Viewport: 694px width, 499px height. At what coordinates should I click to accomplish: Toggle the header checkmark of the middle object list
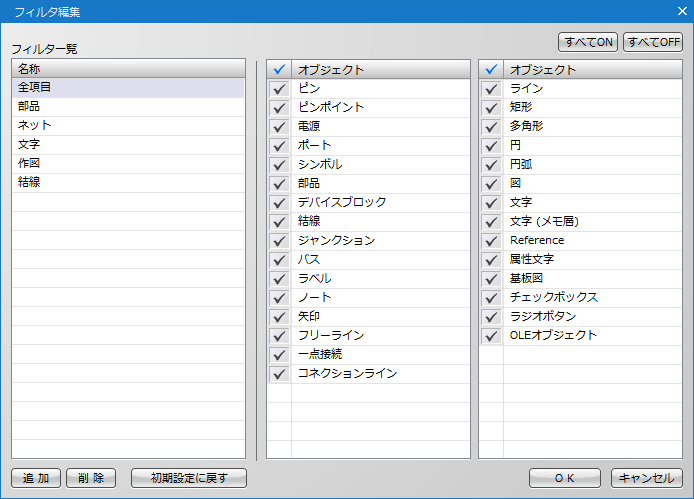pyautogui.click(x=279, y=70)
